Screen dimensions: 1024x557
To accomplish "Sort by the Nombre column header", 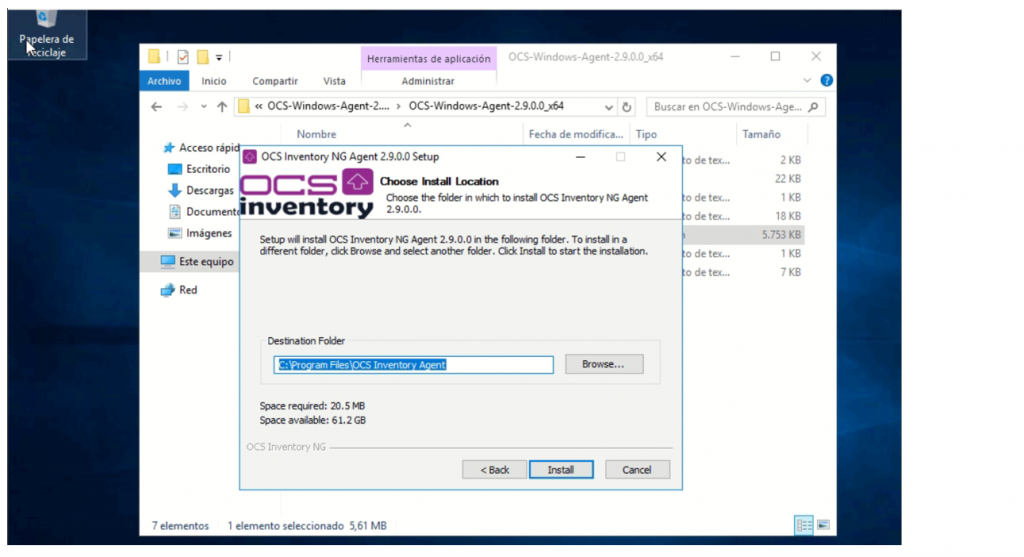I will coord(316,134).
